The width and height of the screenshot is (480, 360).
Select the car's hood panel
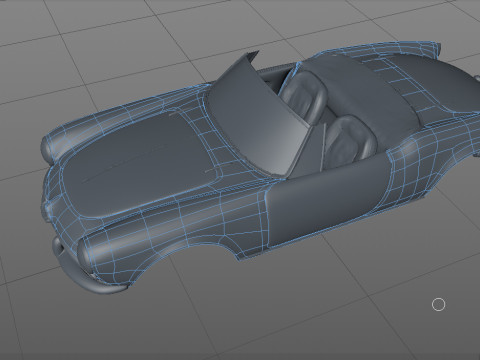point(140,163)
